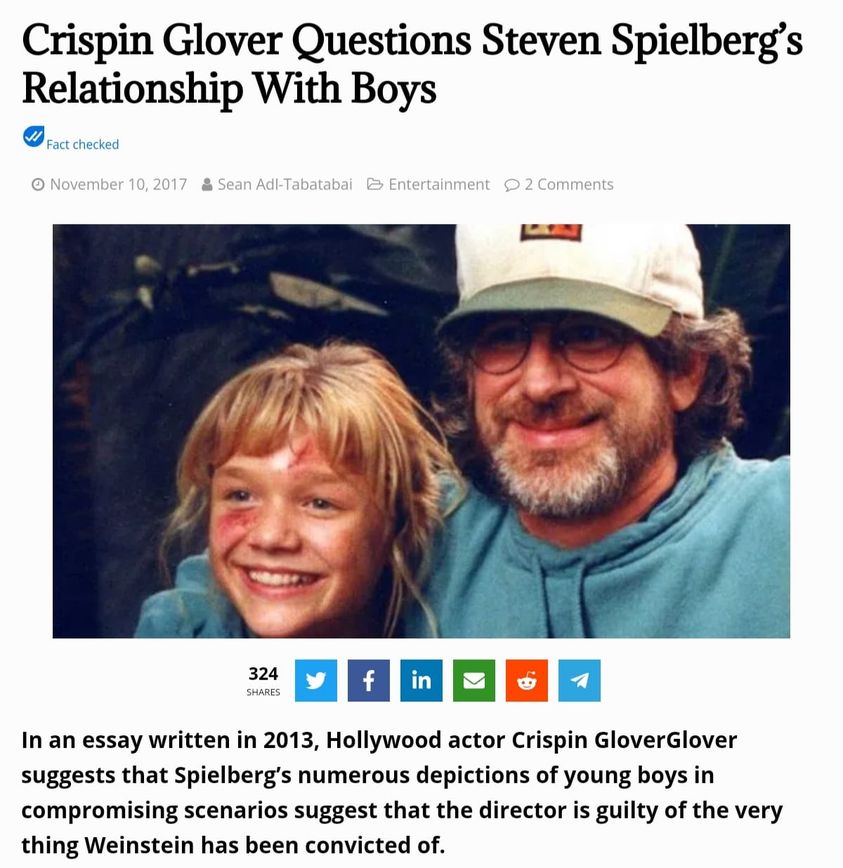Send the article via email icon
843x868 pixels.
click(x=474, y=681)
